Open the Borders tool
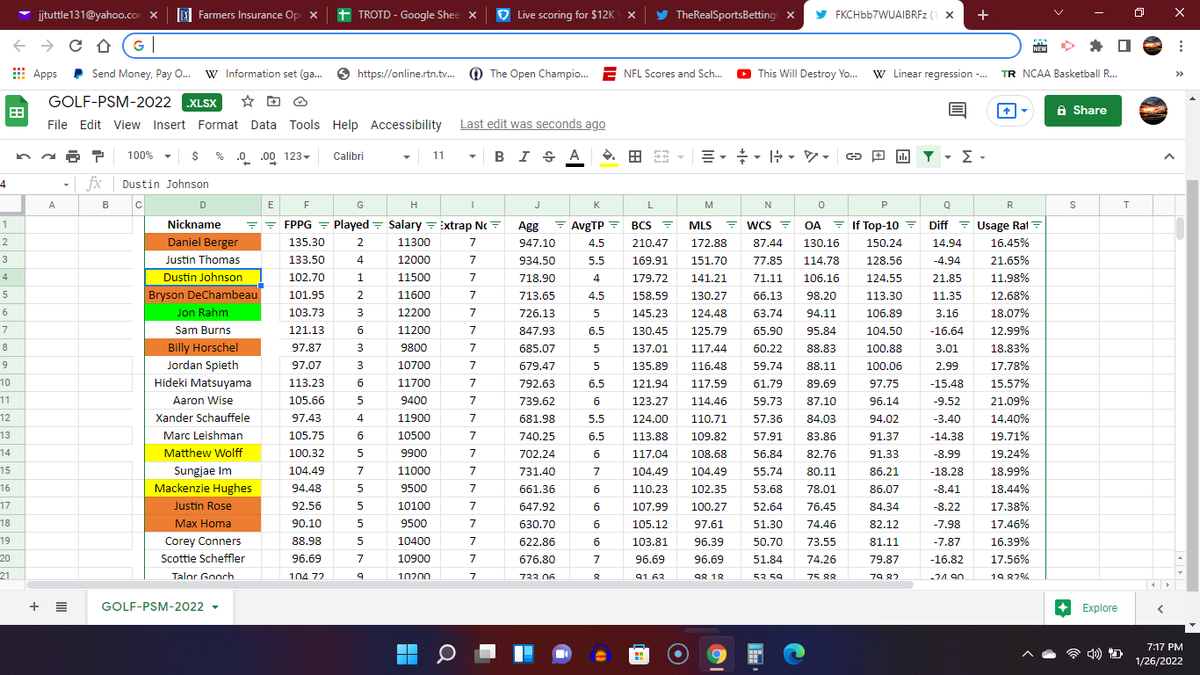Screen dimensions: 1200x675 tap(635, 156)
